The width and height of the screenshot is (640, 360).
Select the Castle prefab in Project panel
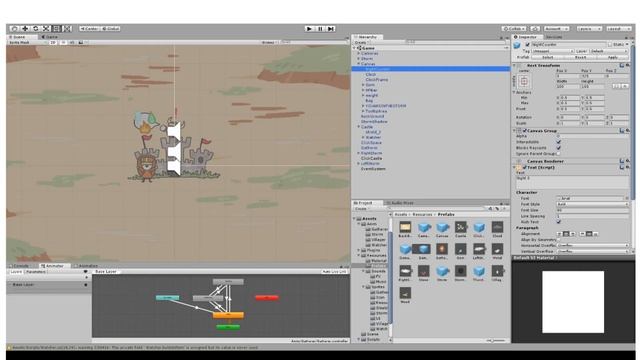coord(461,229)
